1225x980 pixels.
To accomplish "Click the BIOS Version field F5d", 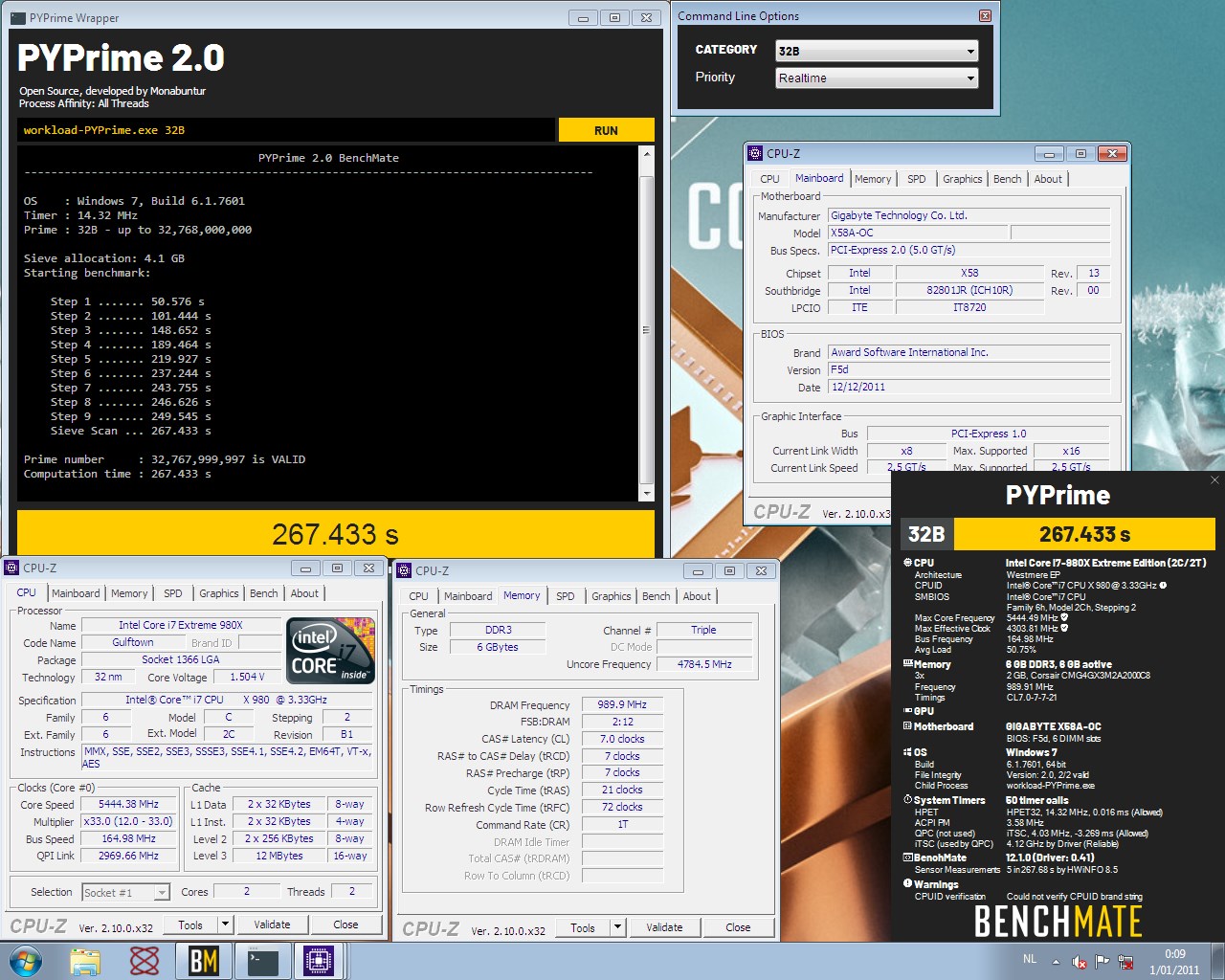I will 969,369.
